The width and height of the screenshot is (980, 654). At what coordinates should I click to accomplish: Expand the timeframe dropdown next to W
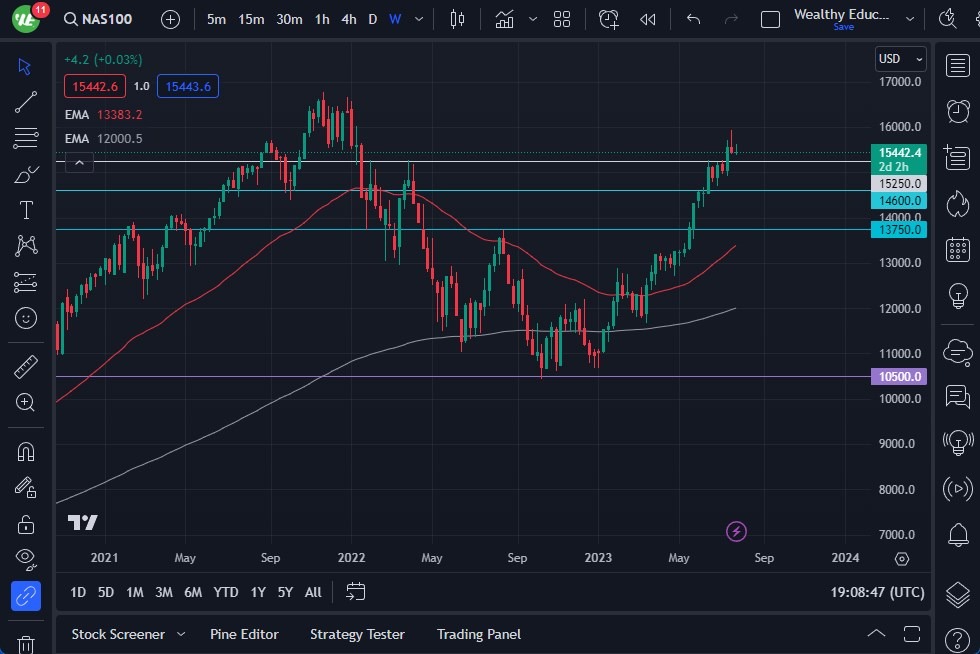pyautogui.click(x=418, y=19)
